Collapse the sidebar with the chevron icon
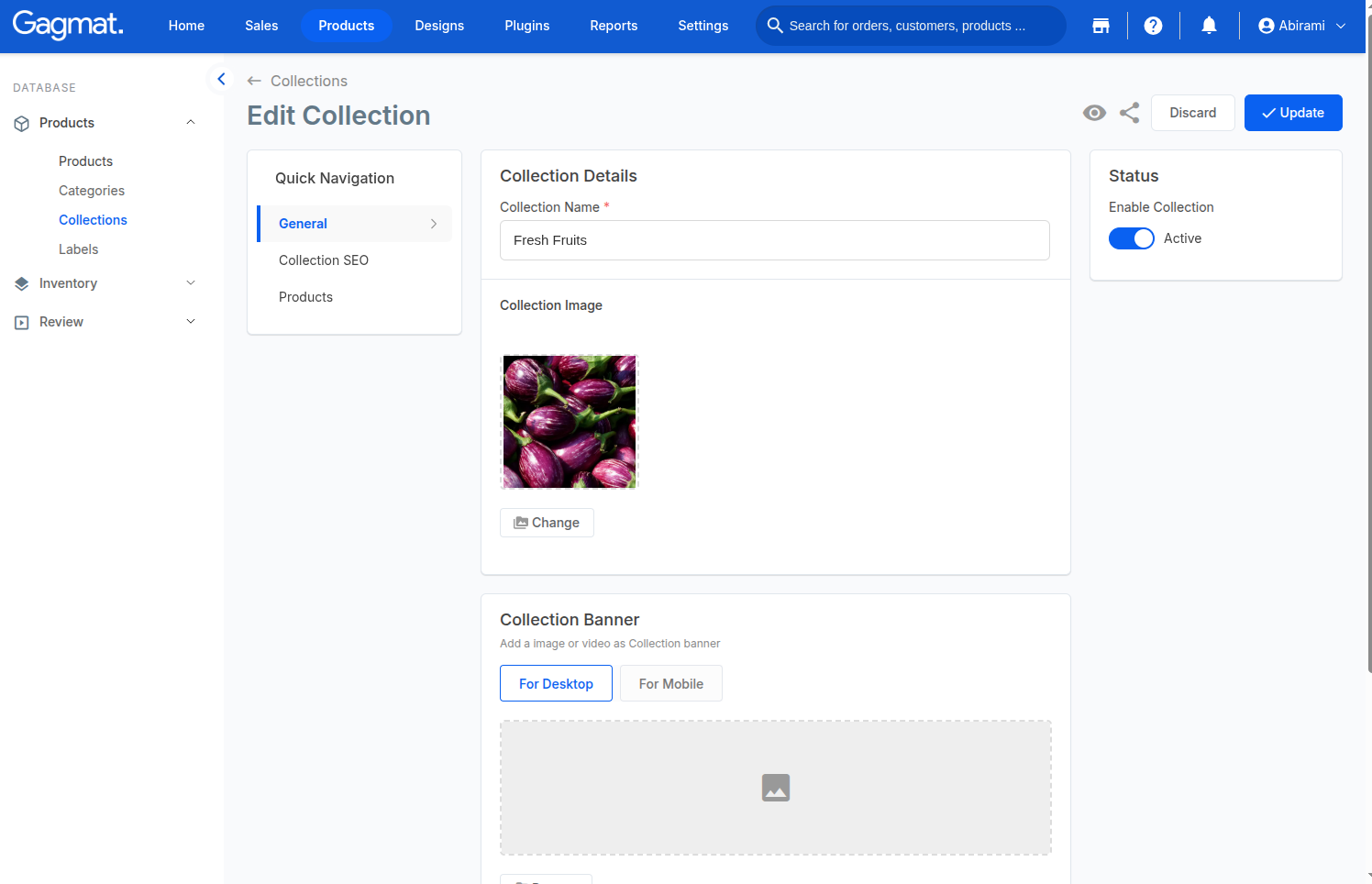 tap(221, 79)
